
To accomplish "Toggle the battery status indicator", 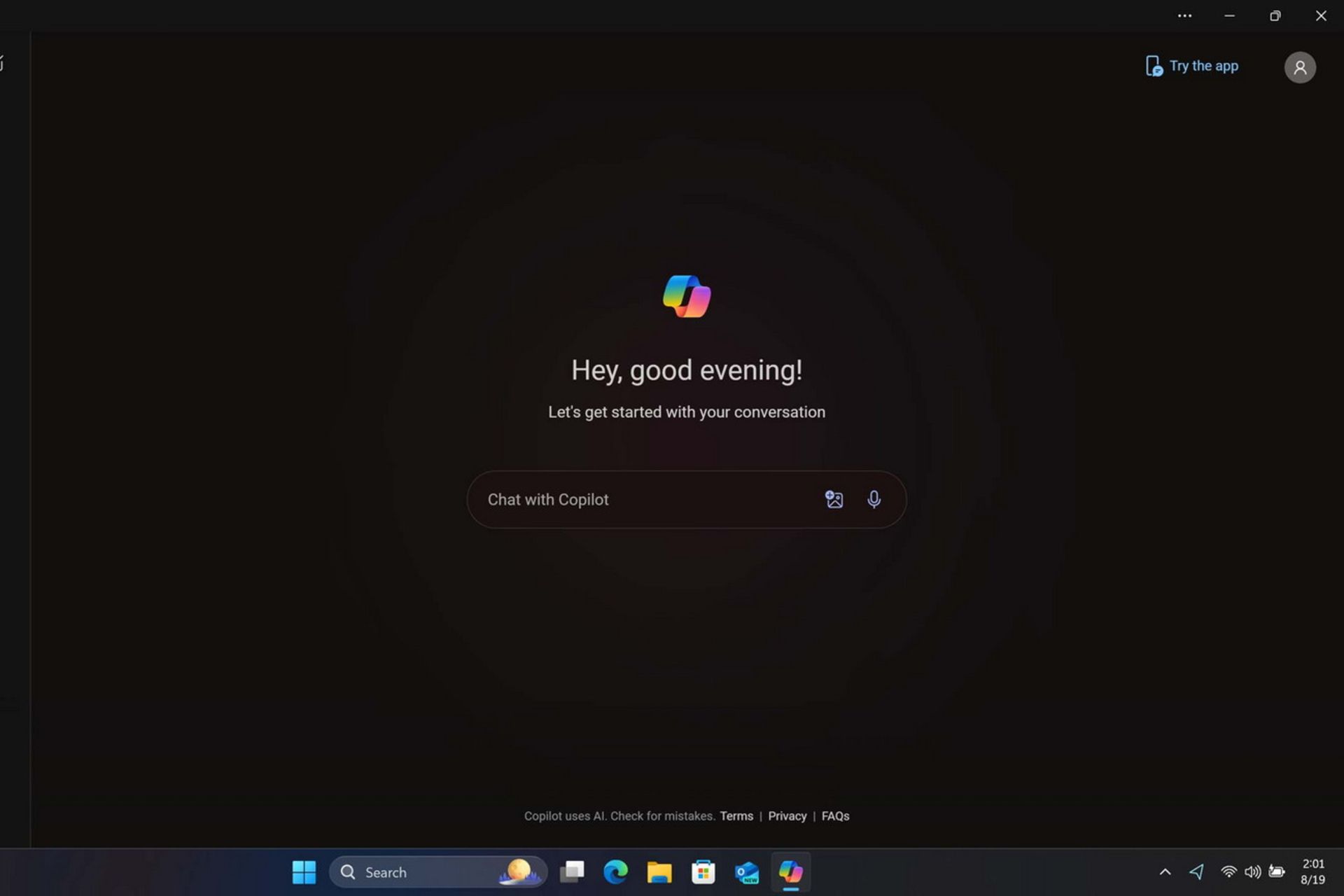I will point(1277,871).
